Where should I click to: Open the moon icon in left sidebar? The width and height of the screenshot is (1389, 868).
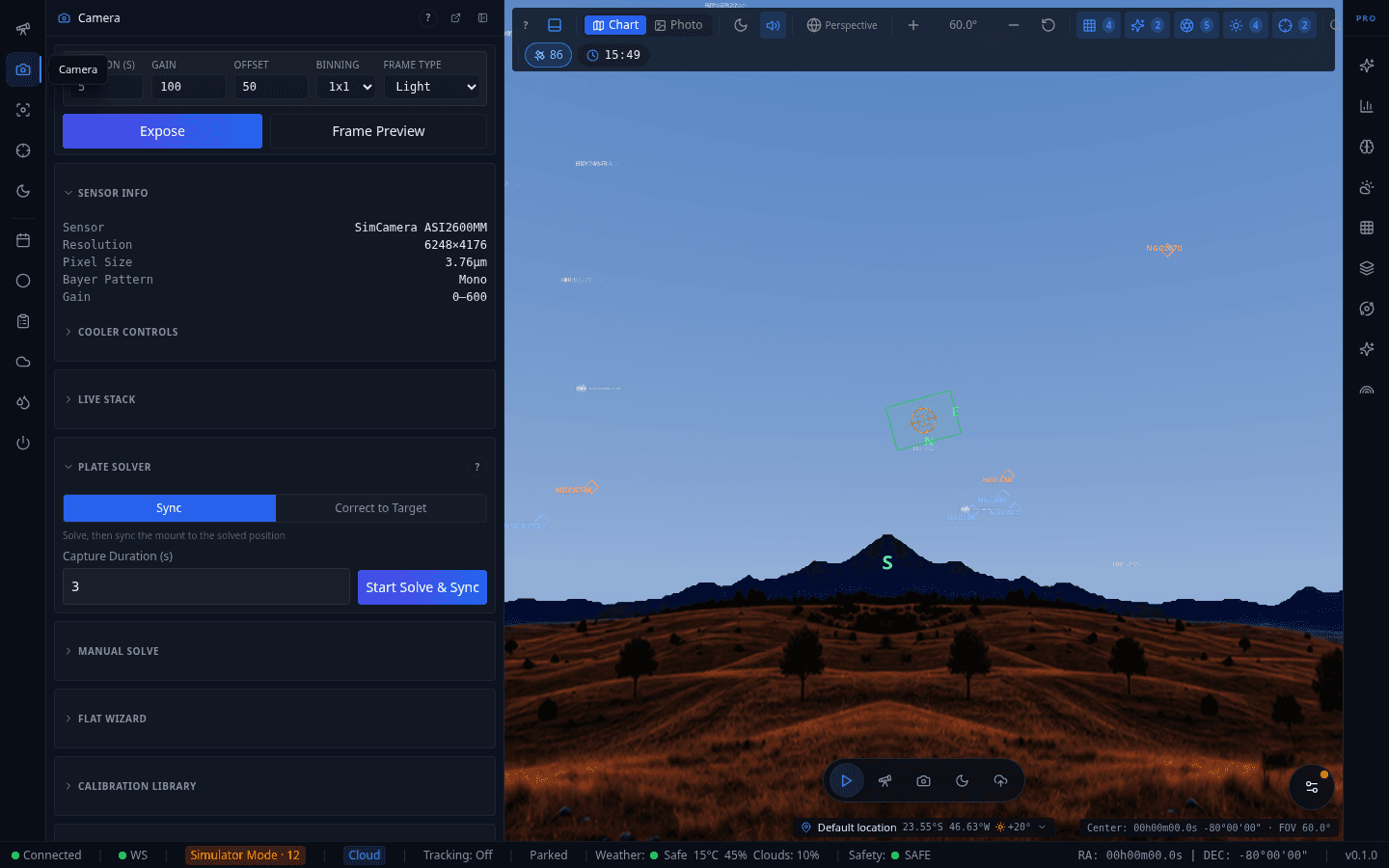pos(23,191)
